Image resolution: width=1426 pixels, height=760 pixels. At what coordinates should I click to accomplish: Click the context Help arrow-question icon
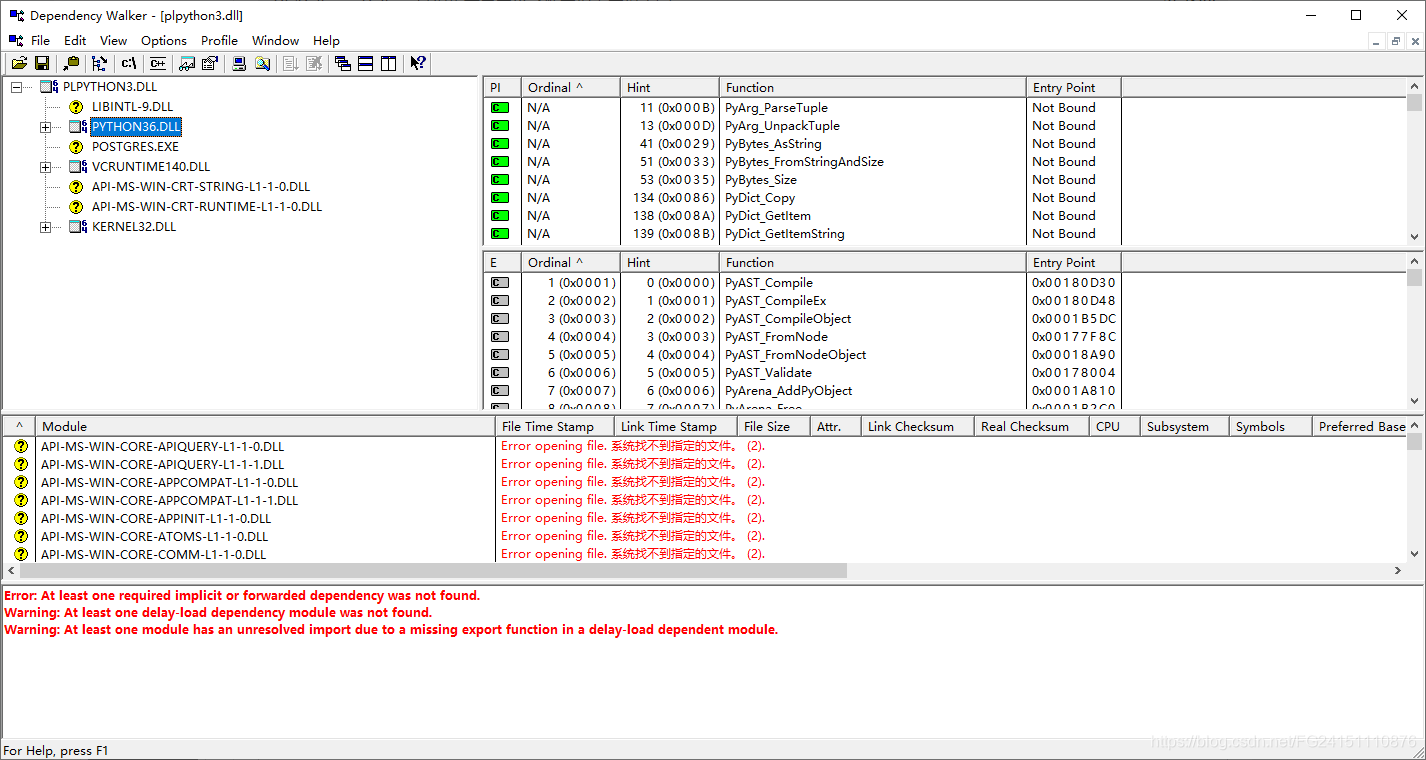(x=418, y=63)
